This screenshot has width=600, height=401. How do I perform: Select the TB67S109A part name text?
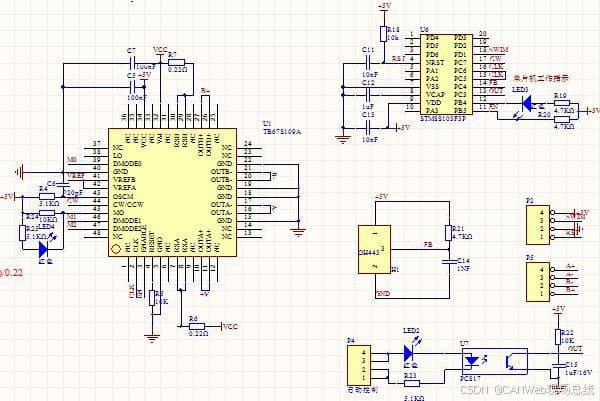(x=282, y=132)
